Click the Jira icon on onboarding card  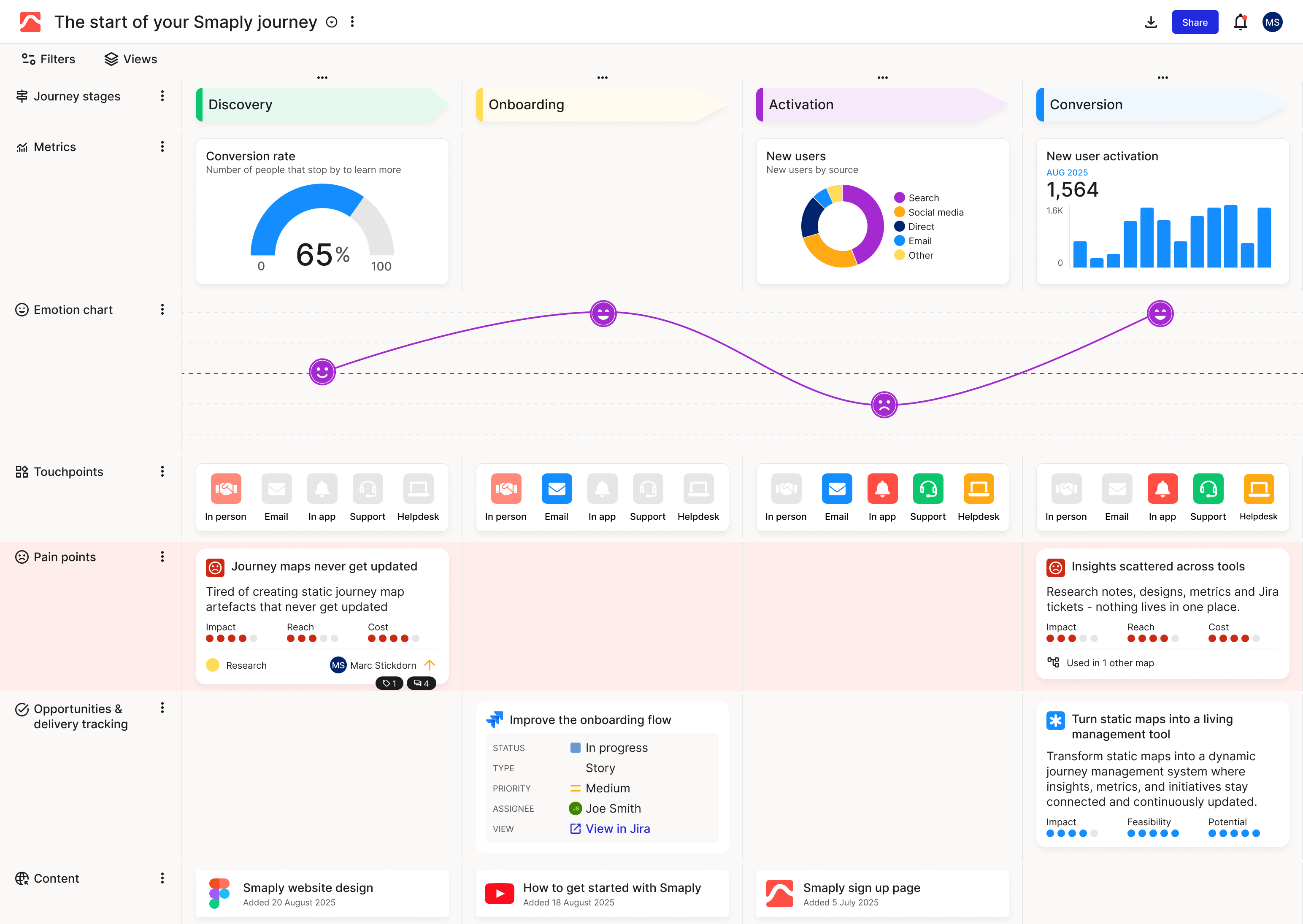pyautogui.click(x=495, y=720)
